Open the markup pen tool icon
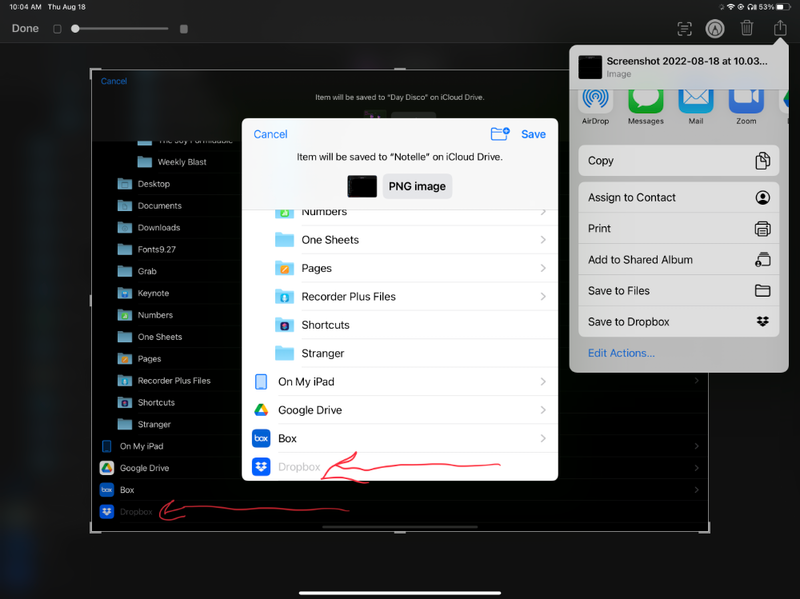 click(715, 29)
